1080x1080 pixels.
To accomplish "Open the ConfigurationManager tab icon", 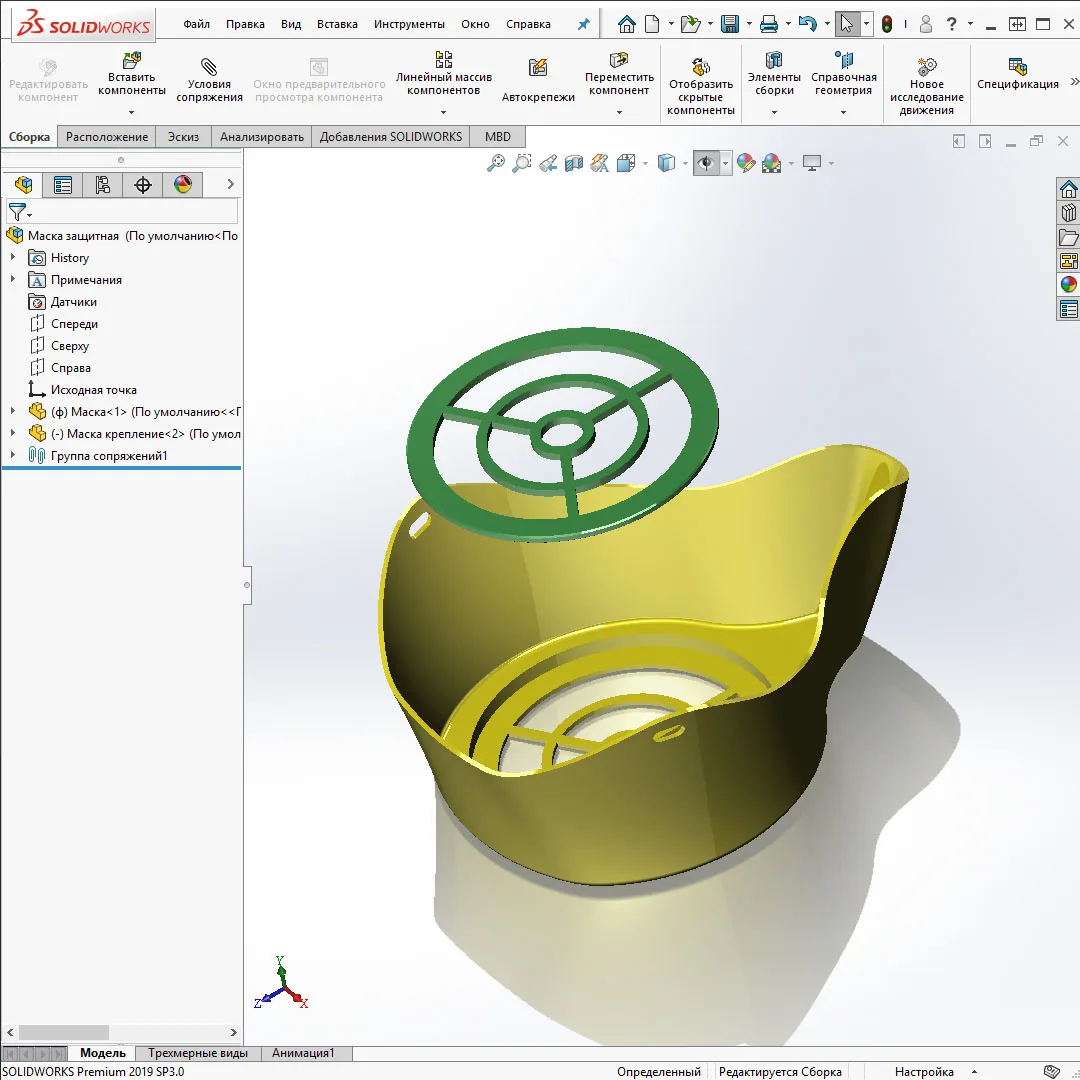I will [x=102, y=185].
